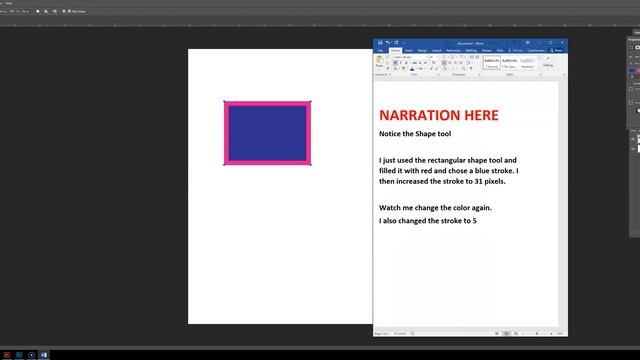This screenshot has width=640, height=360.
Task: Click the circular icon in the taskbar
Action: tap(31, 355)
